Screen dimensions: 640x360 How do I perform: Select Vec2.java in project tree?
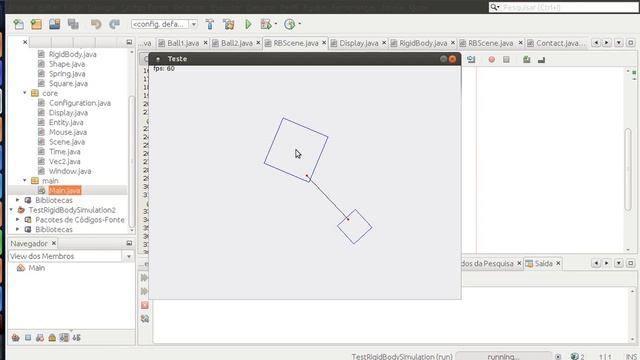point(64,162)
